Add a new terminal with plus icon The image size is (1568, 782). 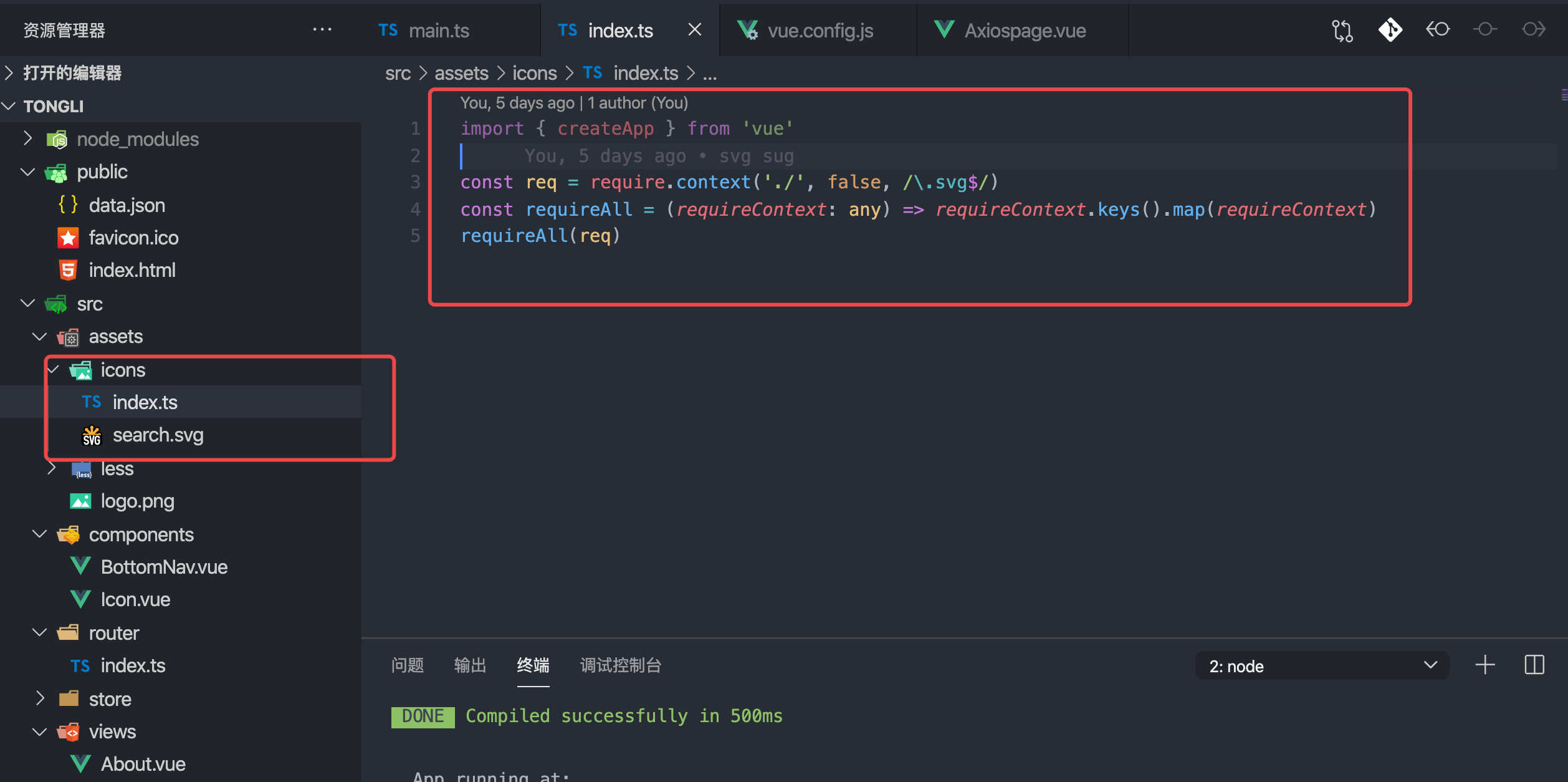1485,665
